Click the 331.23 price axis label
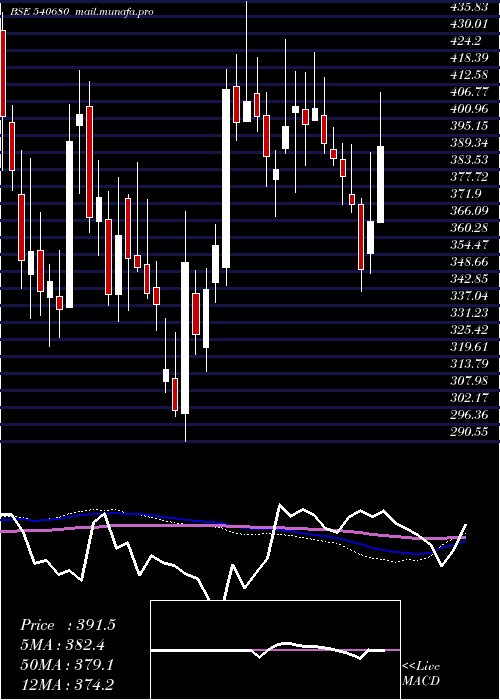This screenshot has width=500, height=700. coord(468,312)
